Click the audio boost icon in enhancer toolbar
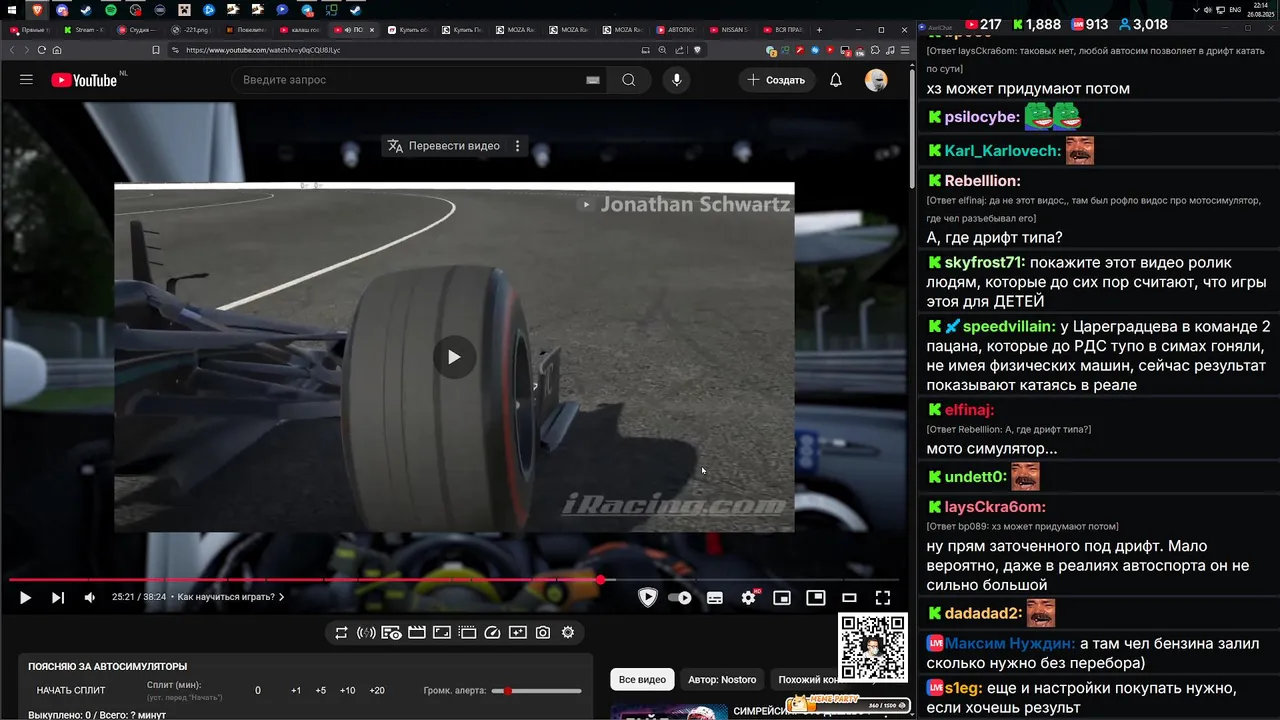Screen dimensions: 1280x720 pyautogui.click(x=366, y=633)
